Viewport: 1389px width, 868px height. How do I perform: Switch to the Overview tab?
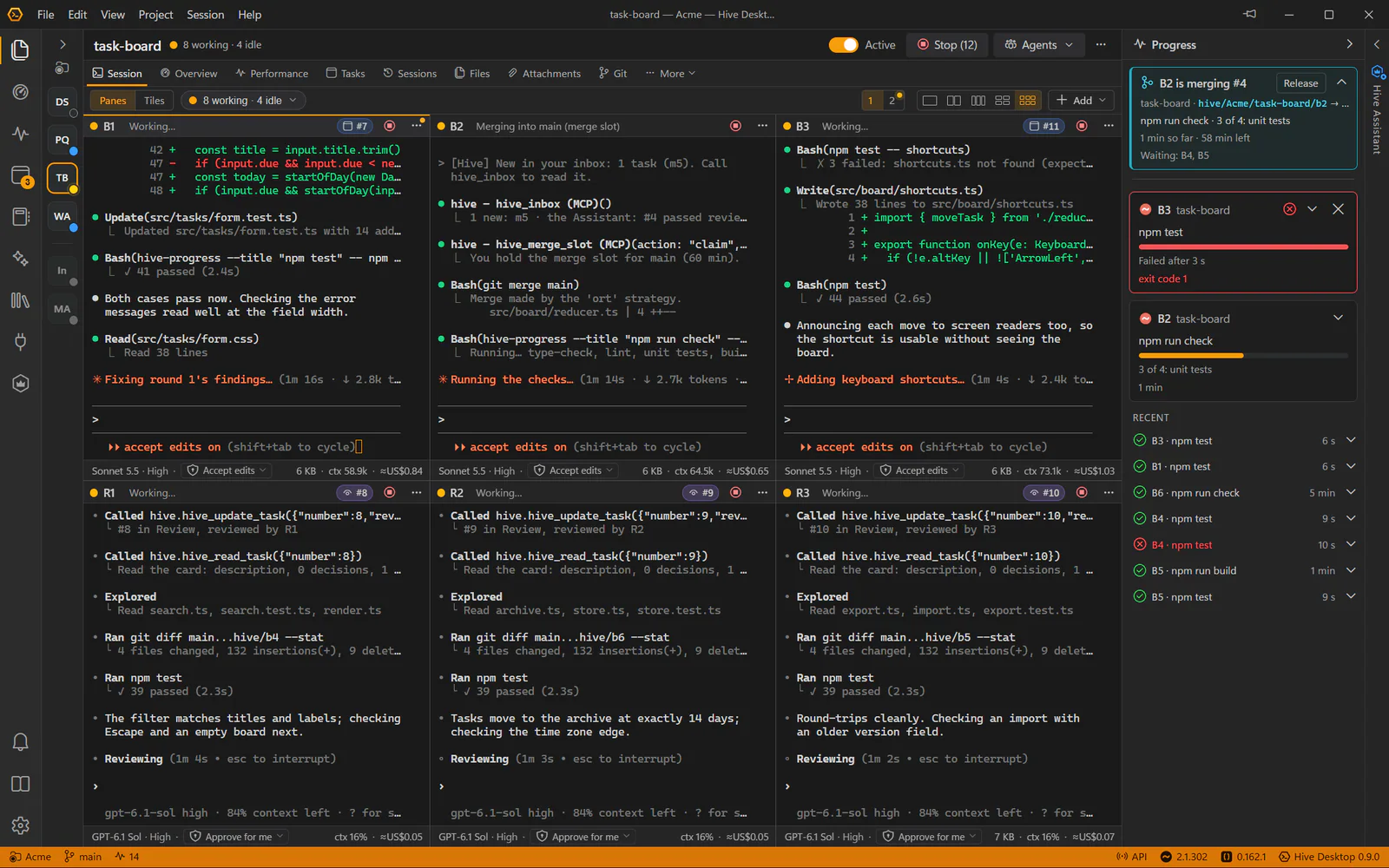click(x=188, y=74)
